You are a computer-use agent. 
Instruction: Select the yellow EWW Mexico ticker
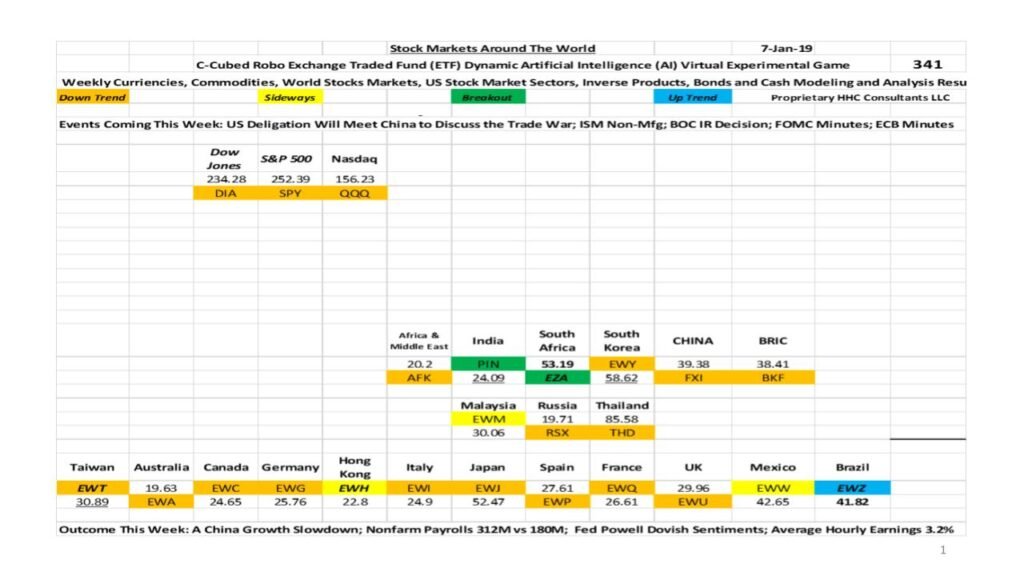pyautogui.click(x=773, y=487)
